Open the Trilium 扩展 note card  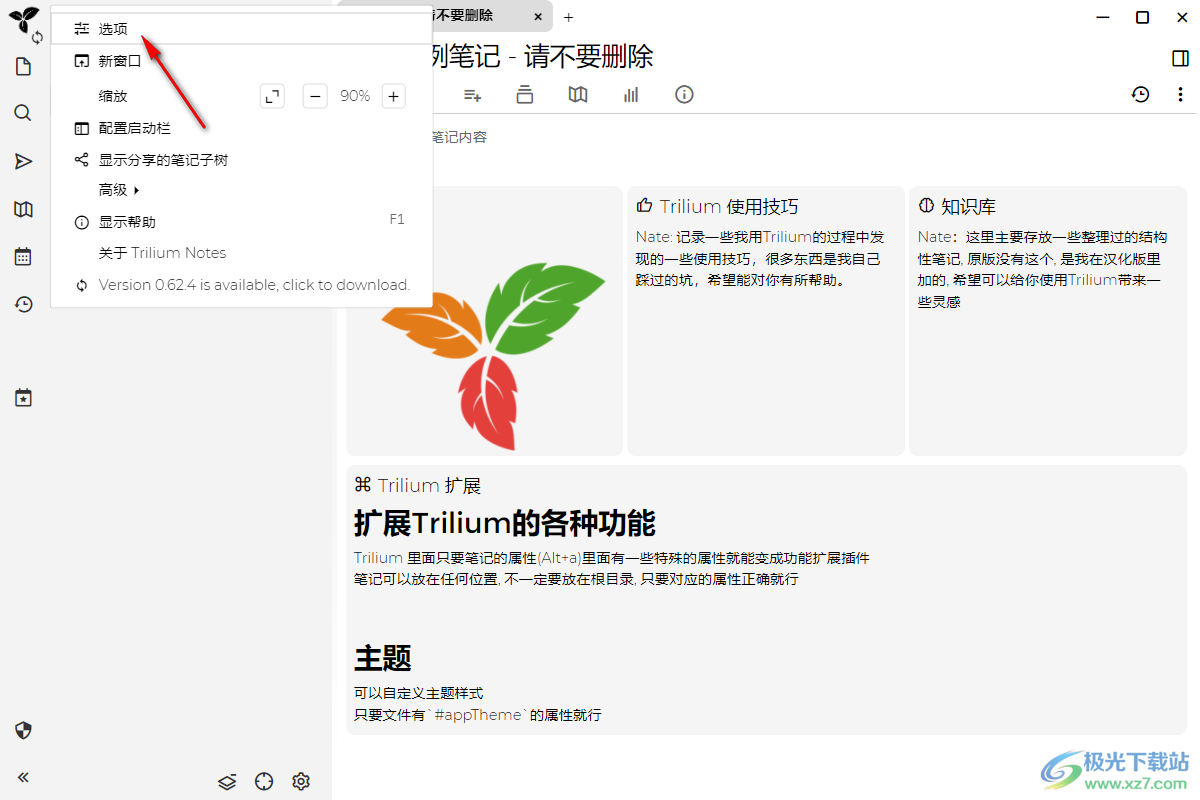[x=766, y=599]
